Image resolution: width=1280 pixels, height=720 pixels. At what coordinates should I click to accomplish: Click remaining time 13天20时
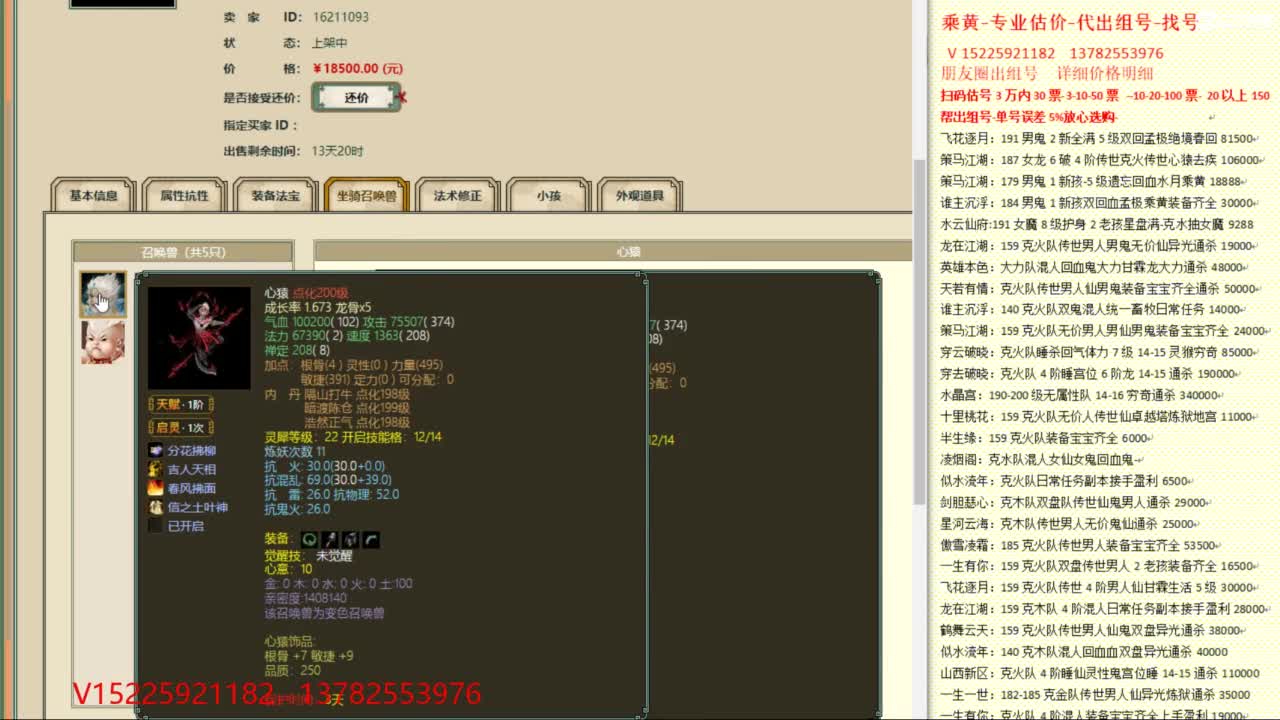[338, 151]
